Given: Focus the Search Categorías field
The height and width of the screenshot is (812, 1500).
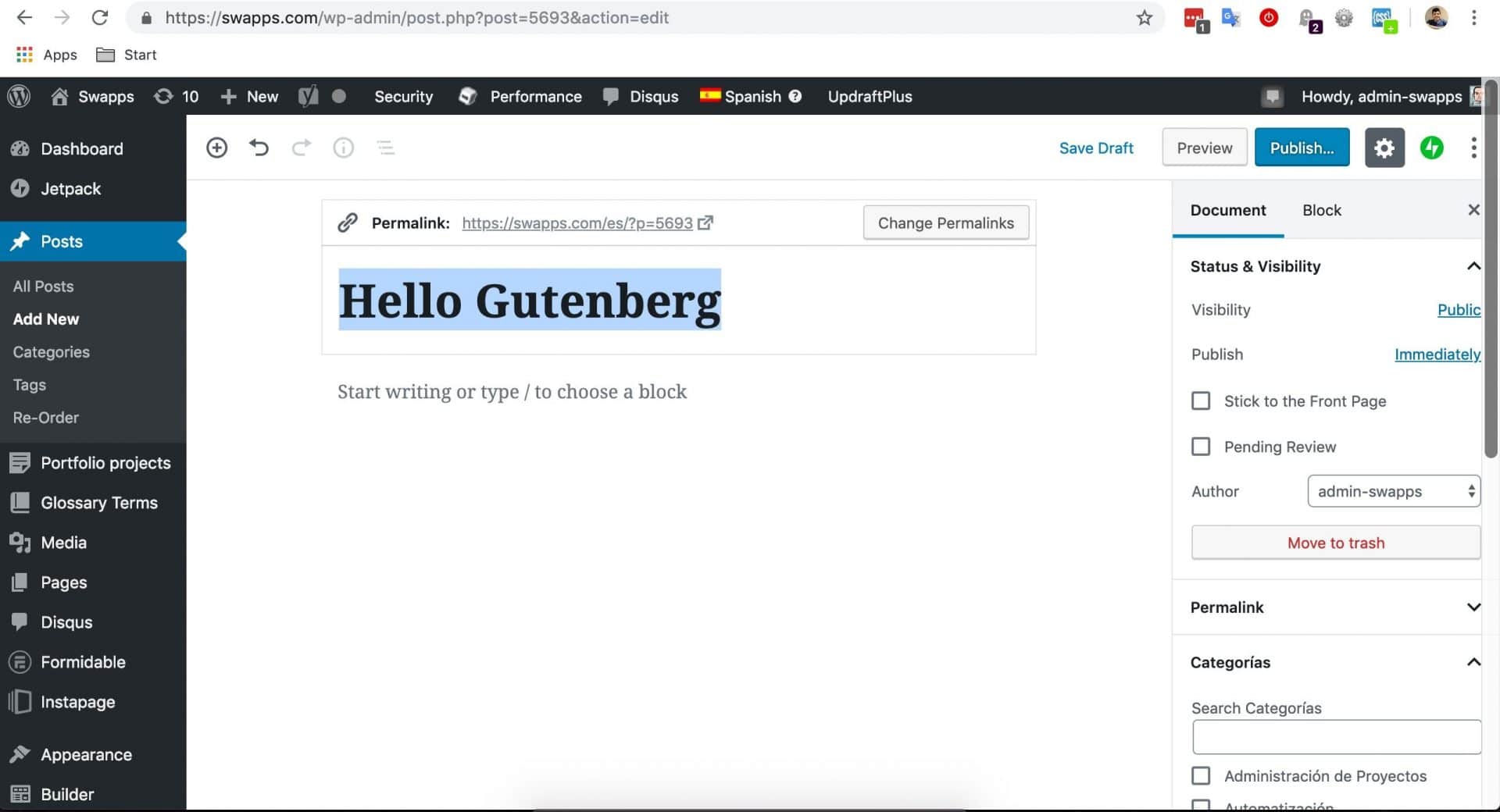Looking at the screenshot, I should (x=1337, y=737).
